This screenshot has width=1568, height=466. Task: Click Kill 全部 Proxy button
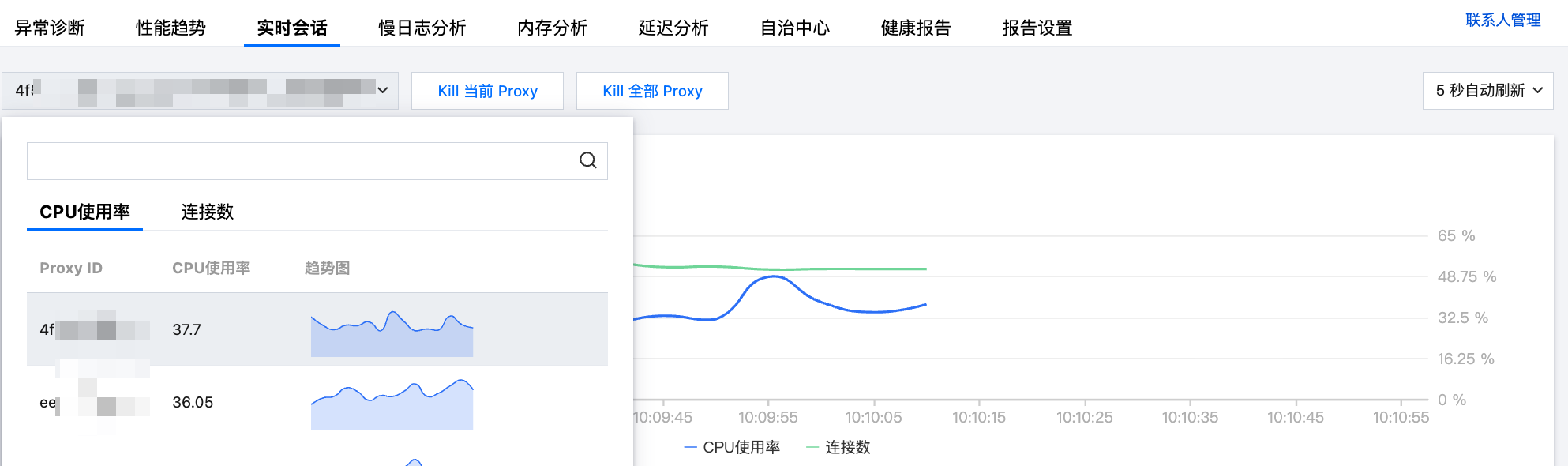click(x=652, y=91)
